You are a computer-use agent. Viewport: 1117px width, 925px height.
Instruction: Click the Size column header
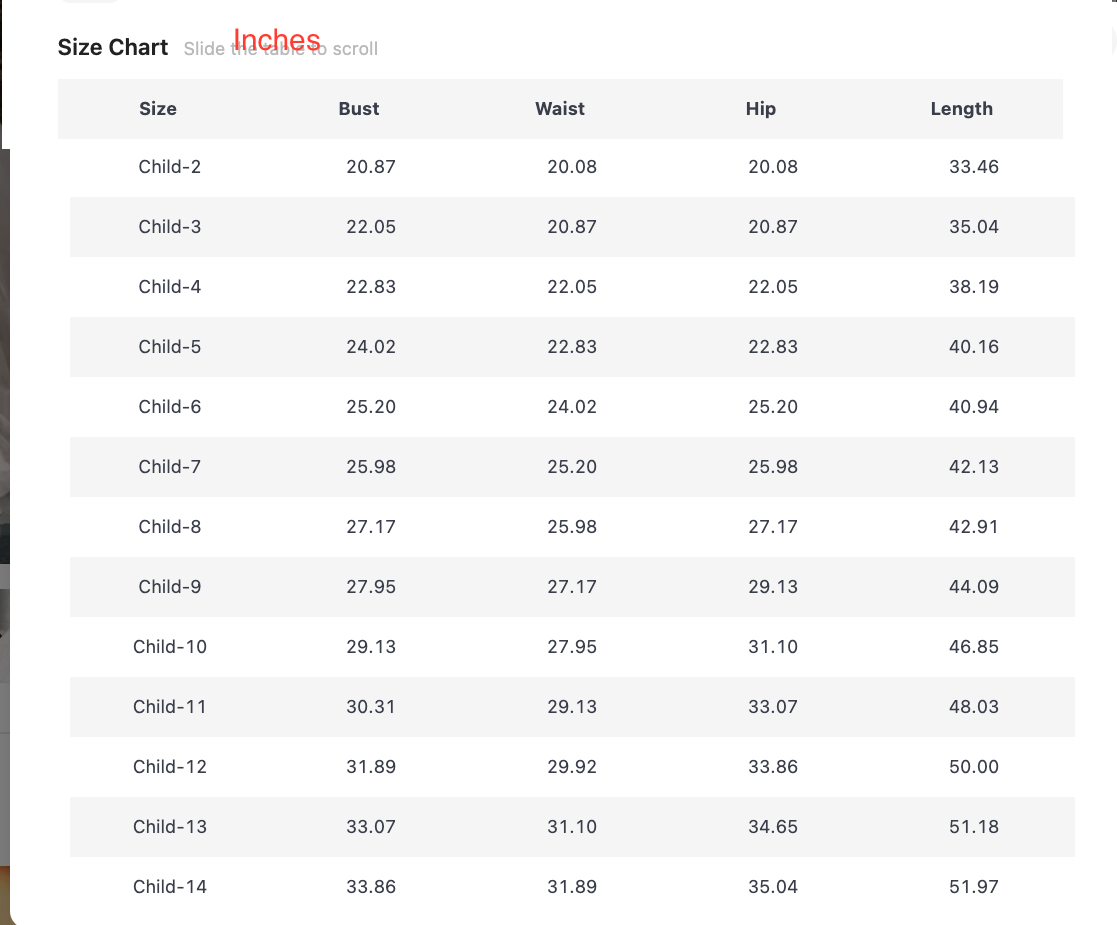click(x=158, y=109)
